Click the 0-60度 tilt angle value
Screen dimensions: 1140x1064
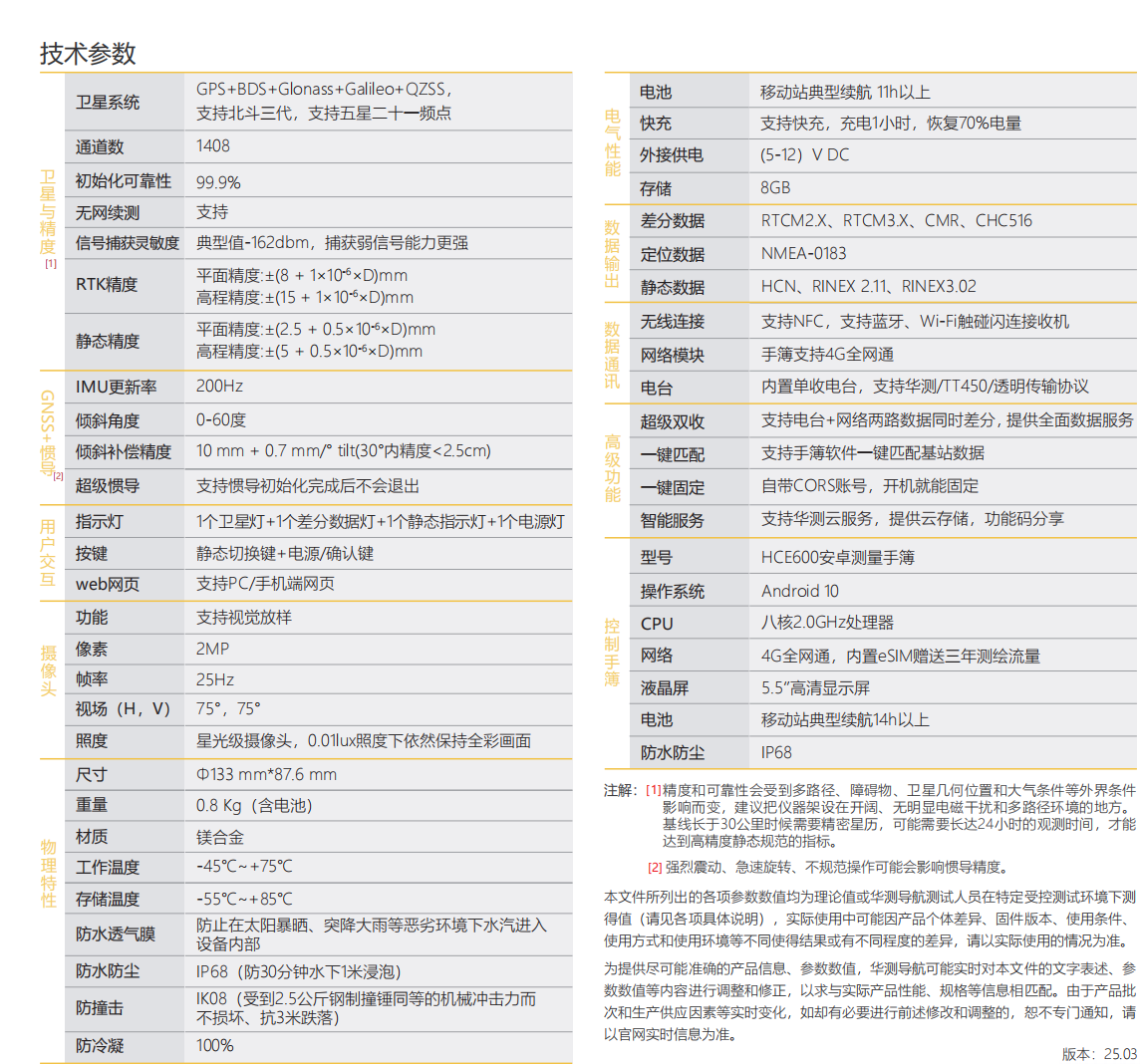tap(221, 420)
